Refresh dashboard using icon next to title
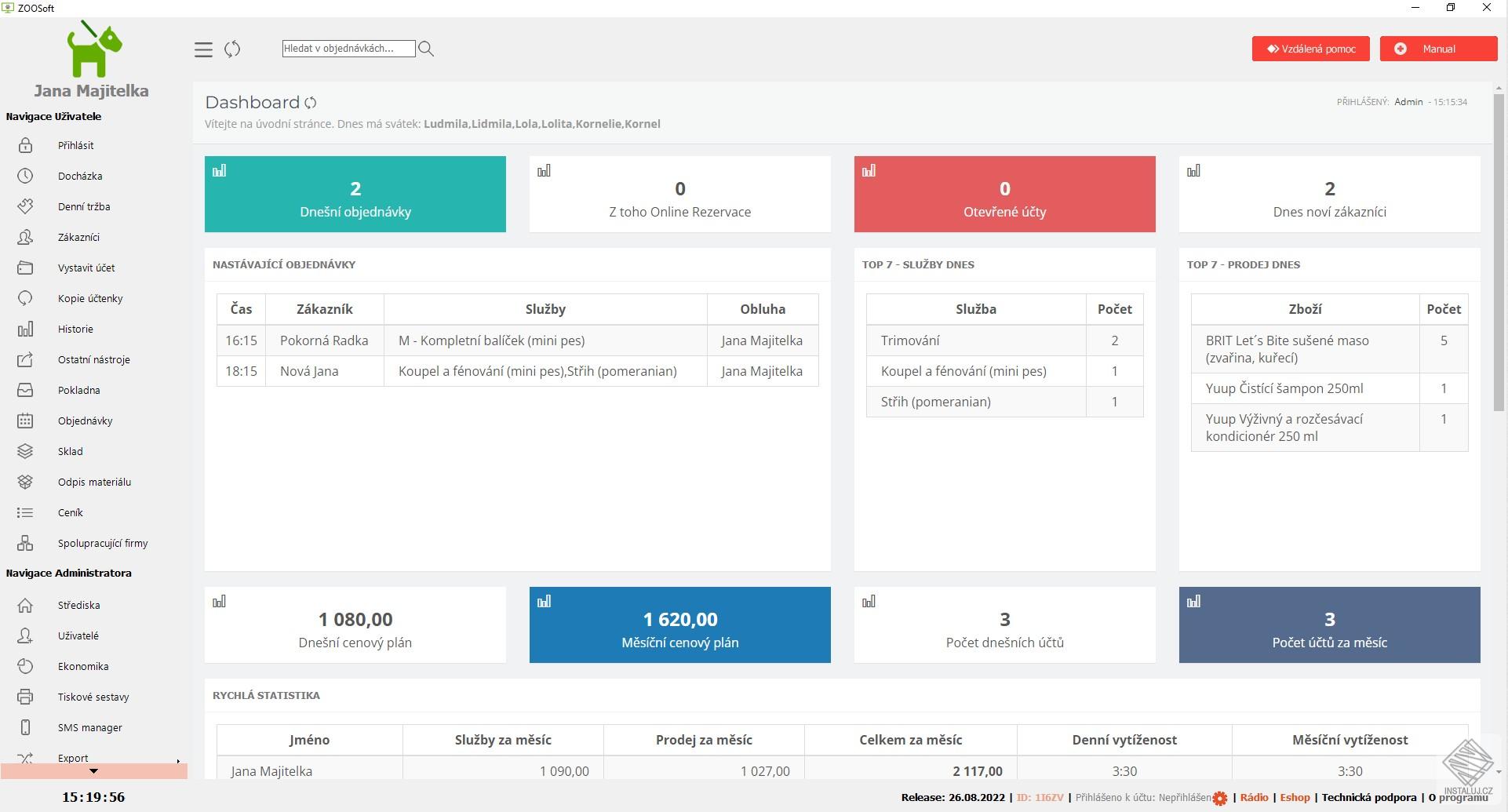This screenshot has width=1508, height=812. tap(311, 103)
